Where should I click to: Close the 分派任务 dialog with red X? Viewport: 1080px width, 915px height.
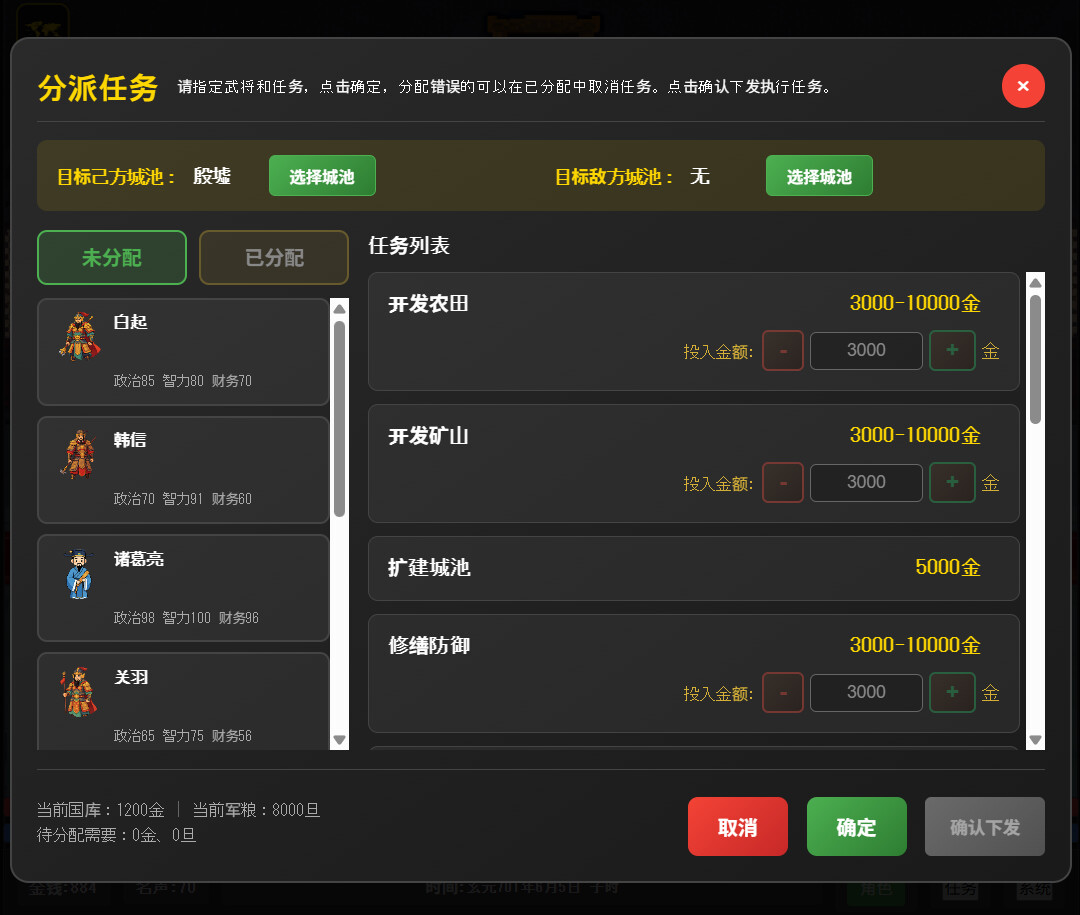[x=1023, y=86]
